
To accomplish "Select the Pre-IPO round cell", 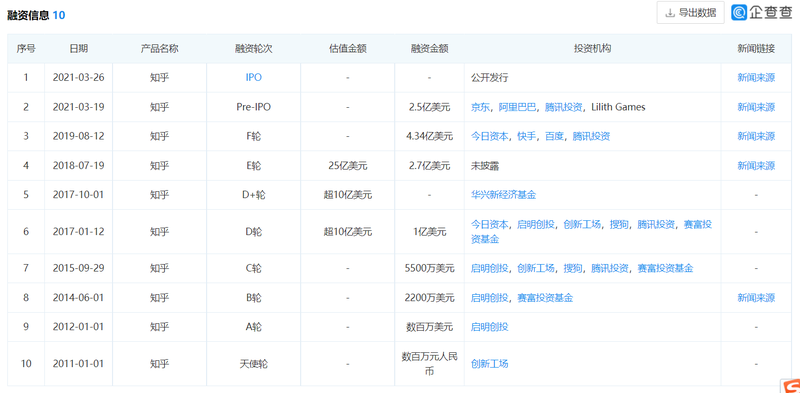I will coord(254,107).
